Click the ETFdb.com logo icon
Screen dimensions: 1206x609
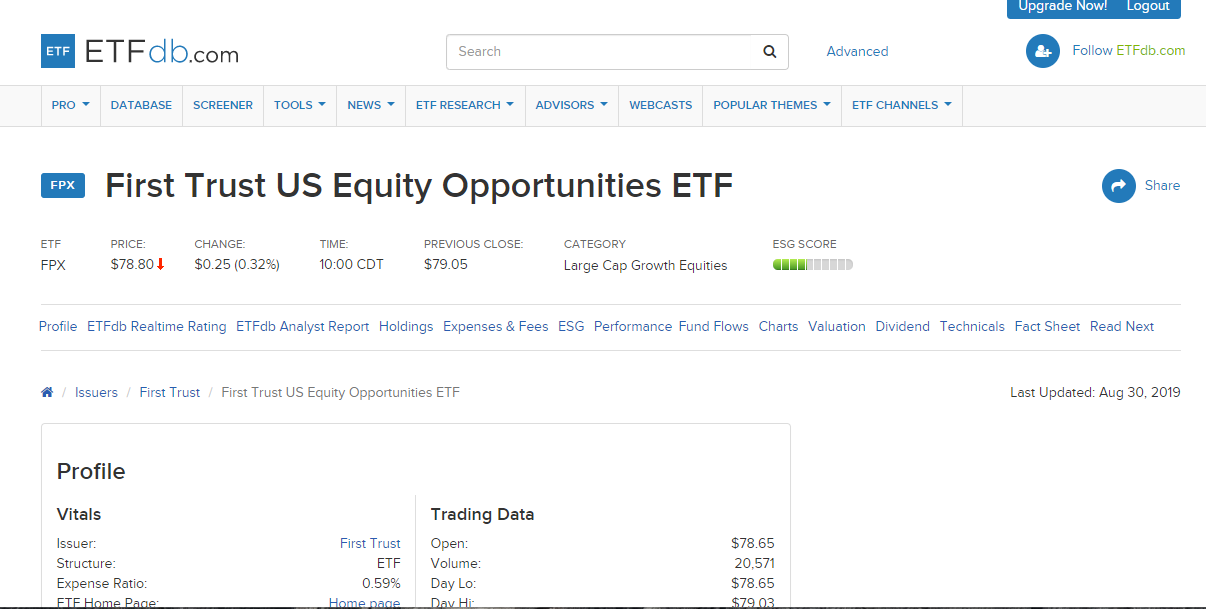click(x=58, y=51)
